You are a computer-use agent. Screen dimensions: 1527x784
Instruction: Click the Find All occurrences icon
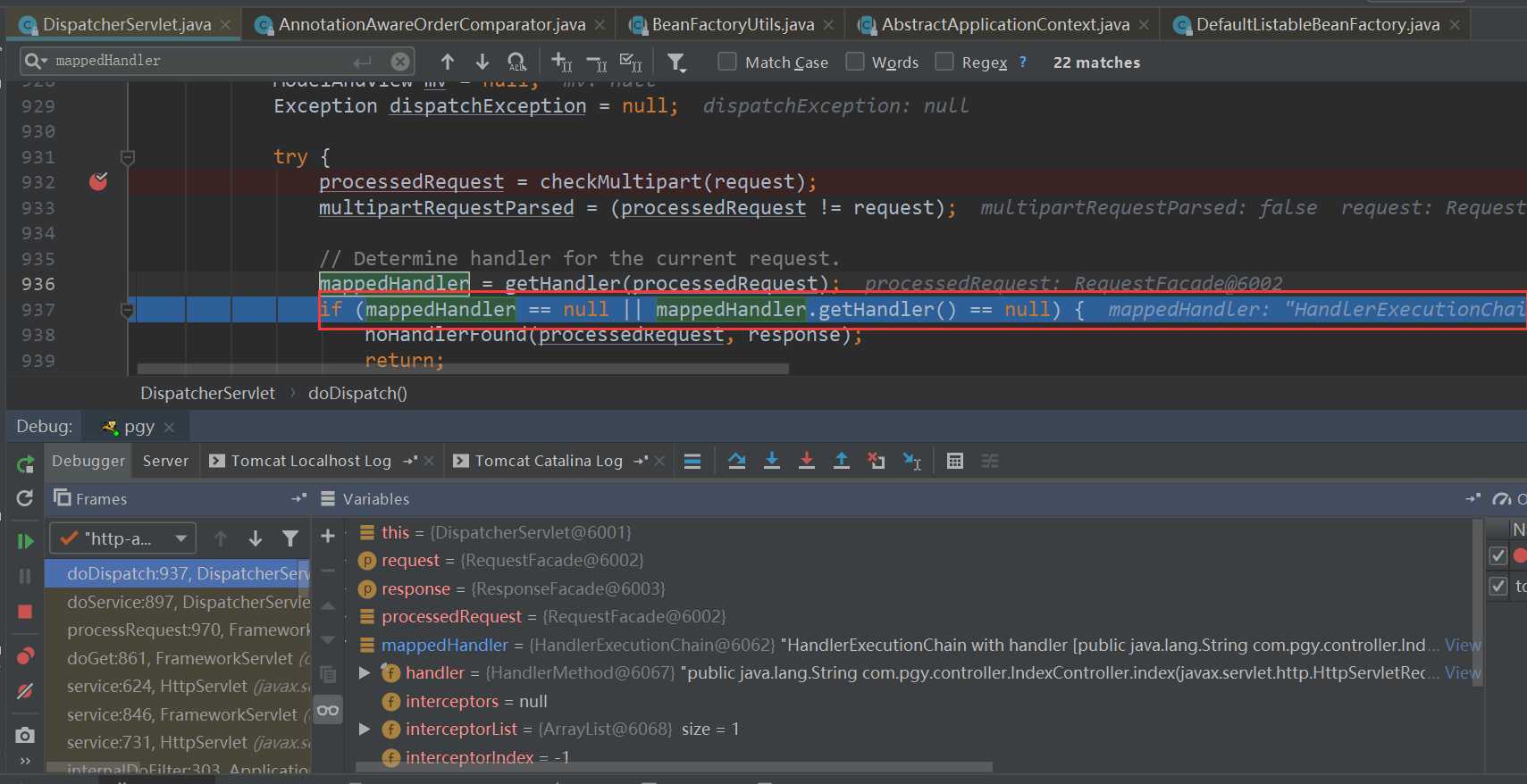517,62
